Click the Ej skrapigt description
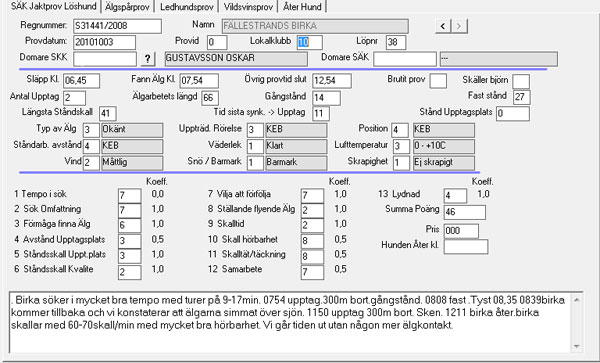 pyautogui.click(x=444, y=163)
